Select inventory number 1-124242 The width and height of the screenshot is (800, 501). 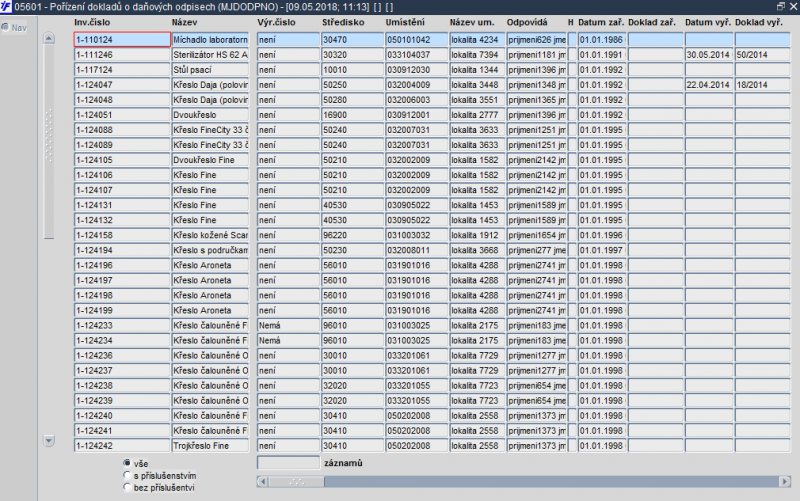pyautogui.click(x=122, y=446)
